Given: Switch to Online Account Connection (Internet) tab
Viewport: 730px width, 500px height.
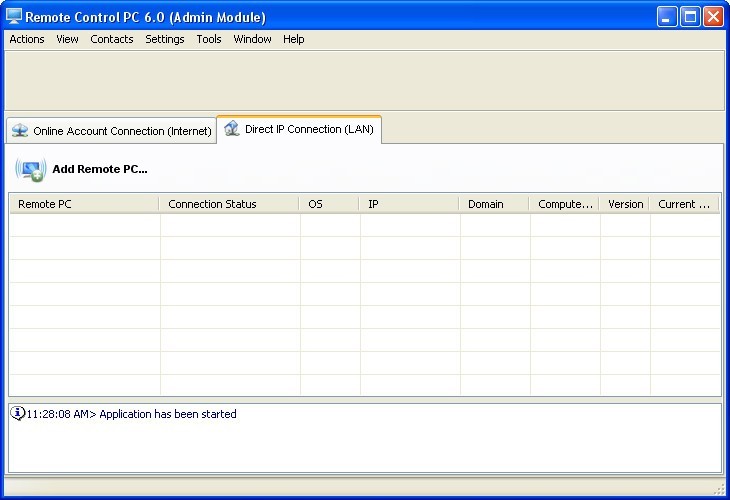Looking at the screenshot, I should 112,131.
